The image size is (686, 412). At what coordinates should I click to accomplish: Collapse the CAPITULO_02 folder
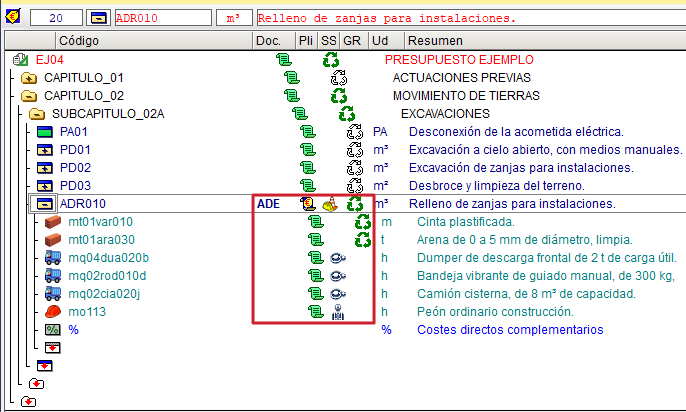click(29, 96)
